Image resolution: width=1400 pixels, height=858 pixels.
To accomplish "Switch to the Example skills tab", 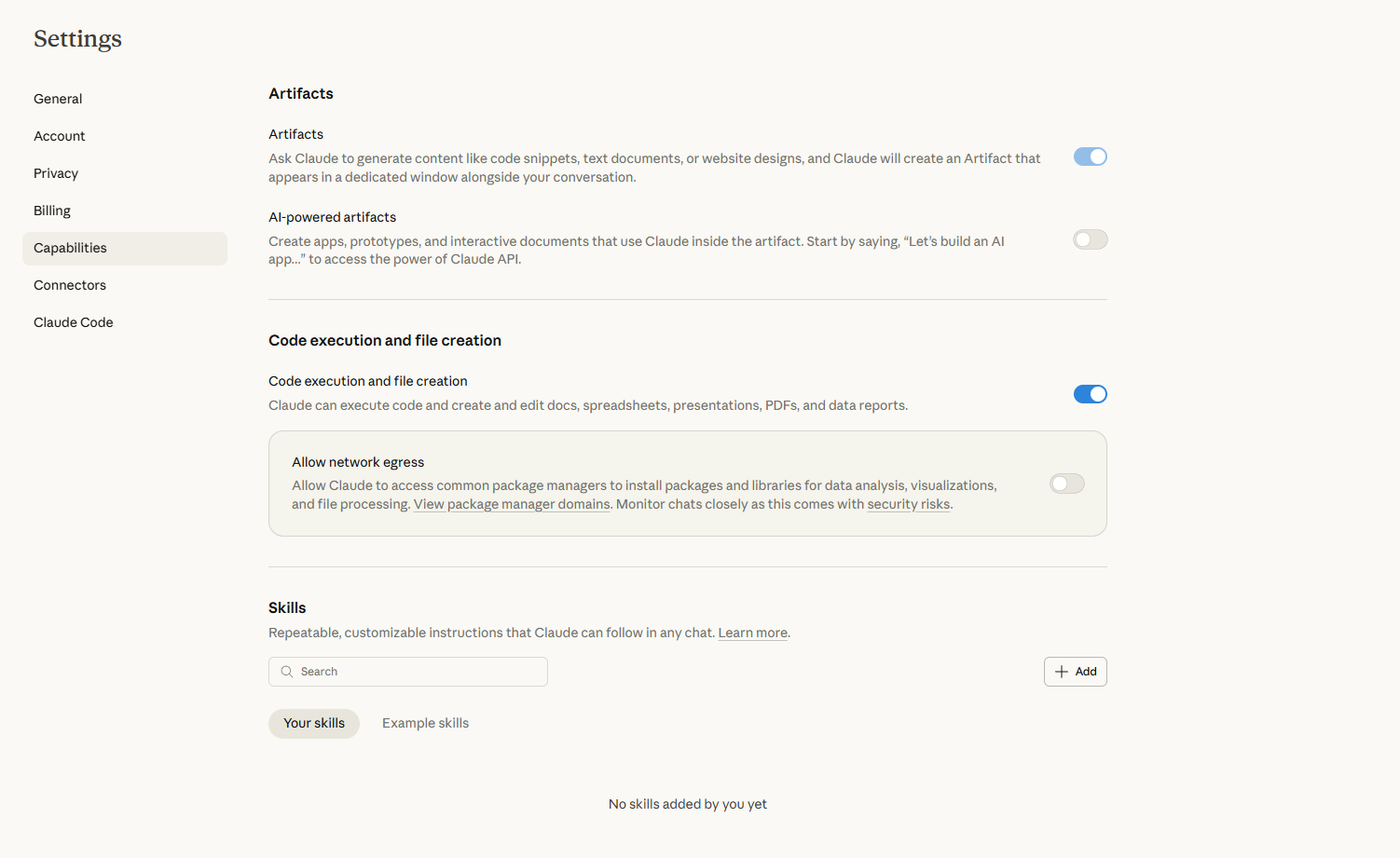I will click(x=425, y=723).
